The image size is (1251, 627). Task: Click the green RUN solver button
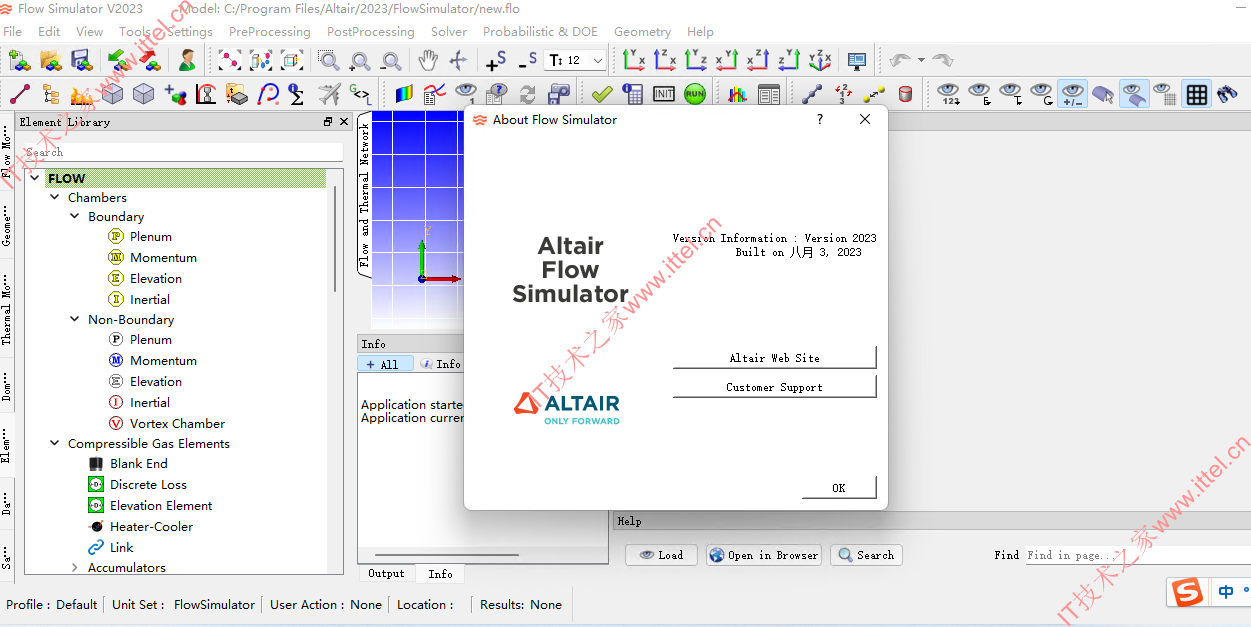pyautogui.click(x=695, y=94)
